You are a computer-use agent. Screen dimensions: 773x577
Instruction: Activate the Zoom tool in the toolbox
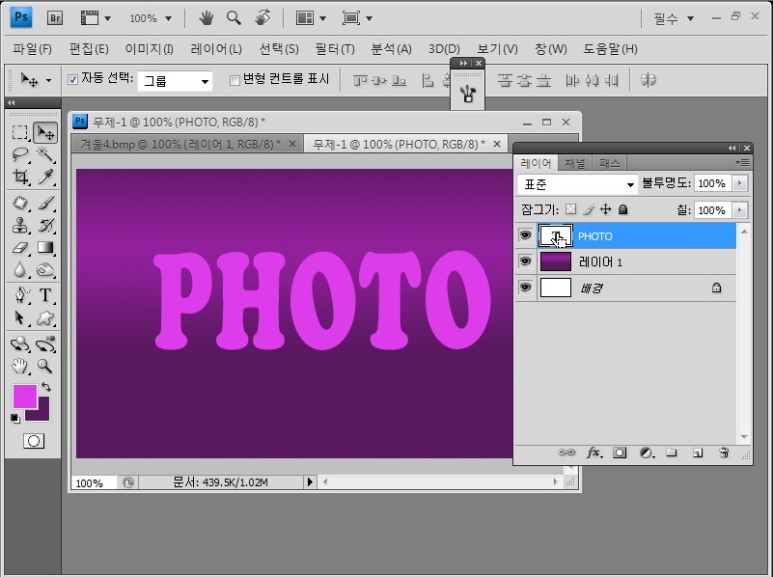coord(46,366)
